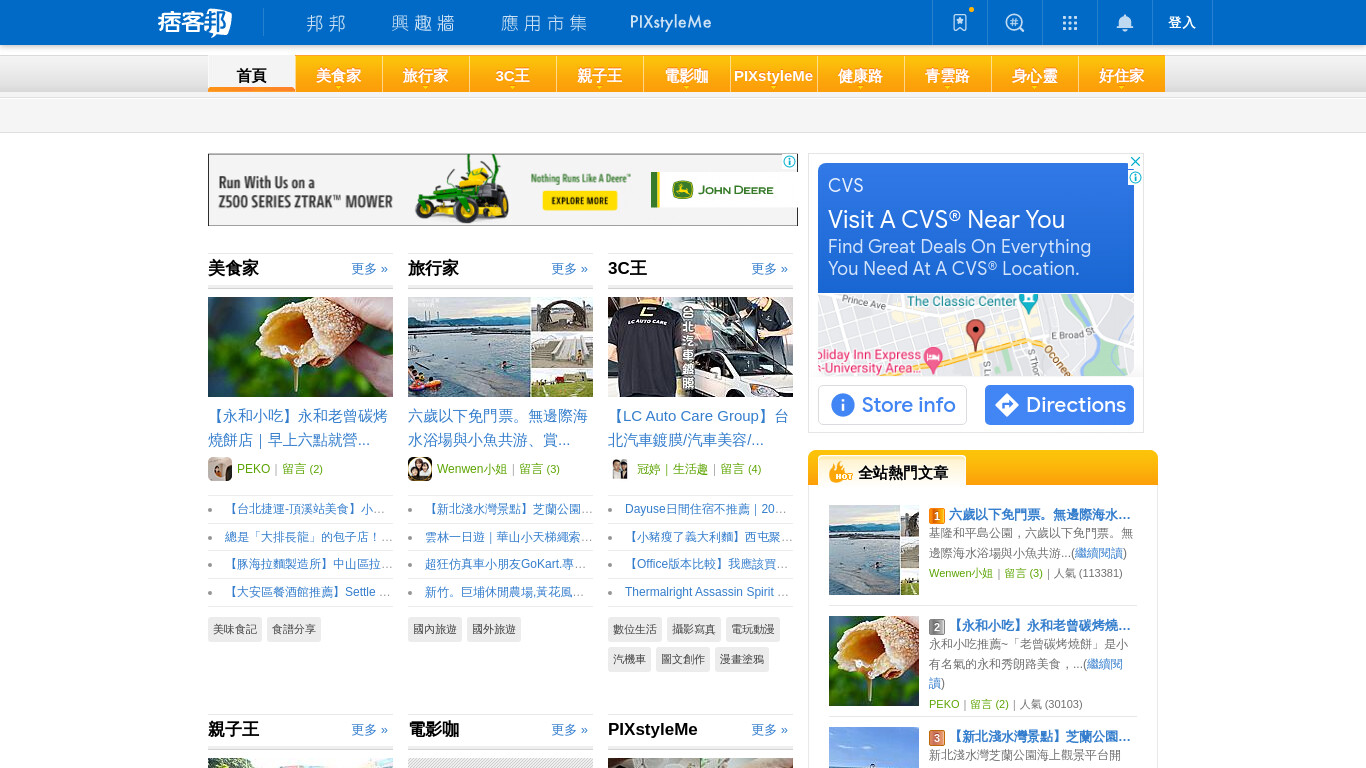
Task: Open the 青雲路 category dropdown tab
Action: [x=948, y=75]
